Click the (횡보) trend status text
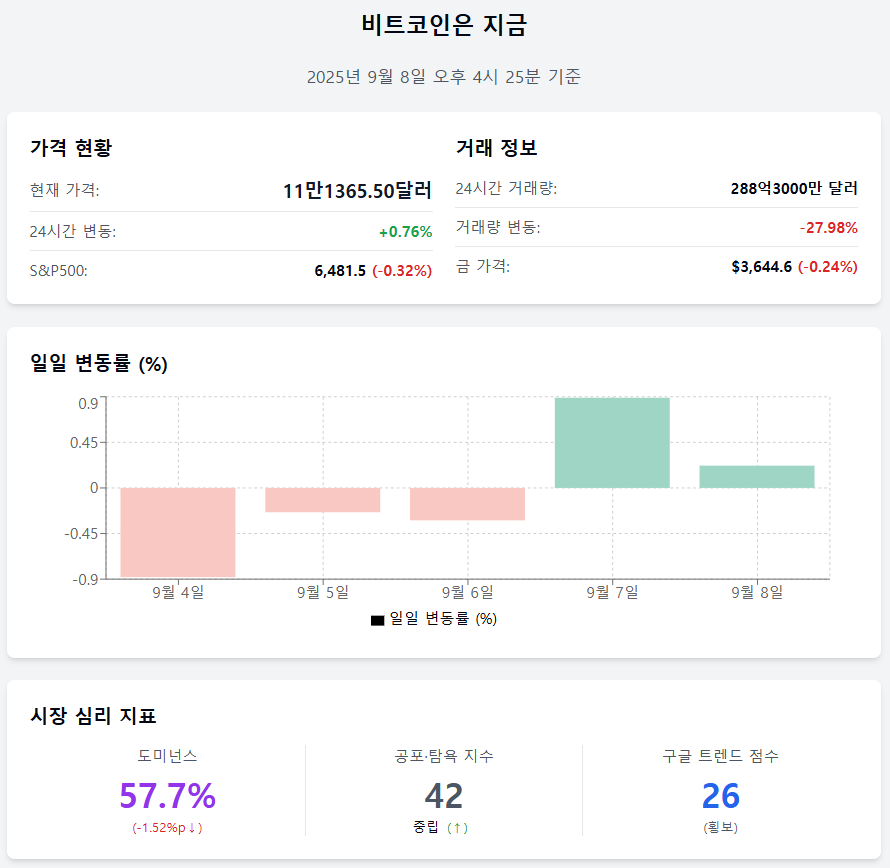 click(x=721, y=828)
